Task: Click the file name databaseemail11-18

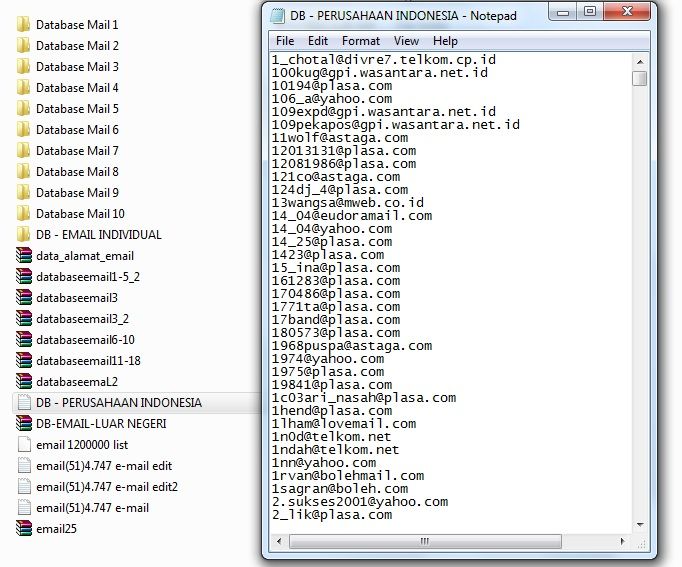Action: pyautogui.click(x=88, y=361)
